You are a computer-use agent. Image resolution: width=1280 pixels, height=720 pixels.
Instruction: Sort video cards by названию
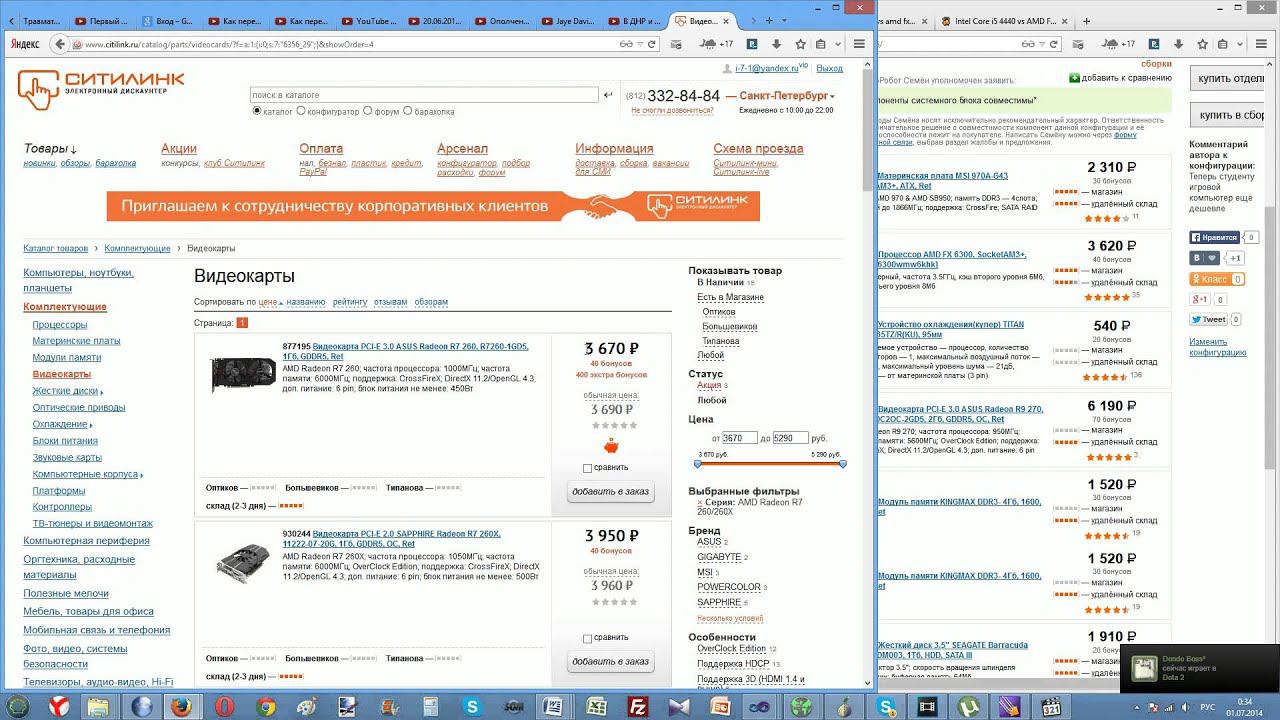click(x=305, y=302)
